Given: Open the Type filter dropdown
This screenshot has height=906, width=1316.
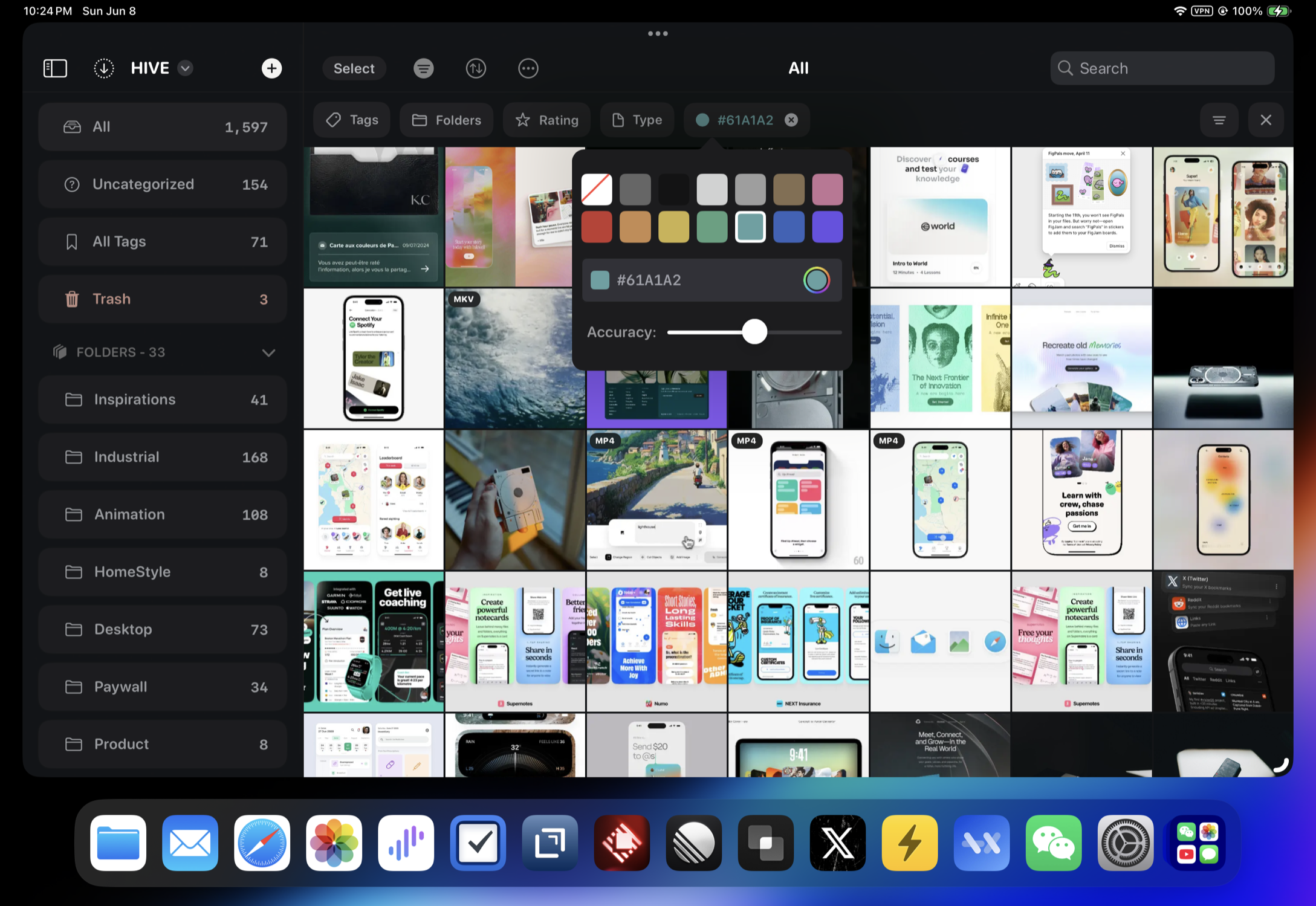Looking at the screenshot, I should click(x=637, y=120).
